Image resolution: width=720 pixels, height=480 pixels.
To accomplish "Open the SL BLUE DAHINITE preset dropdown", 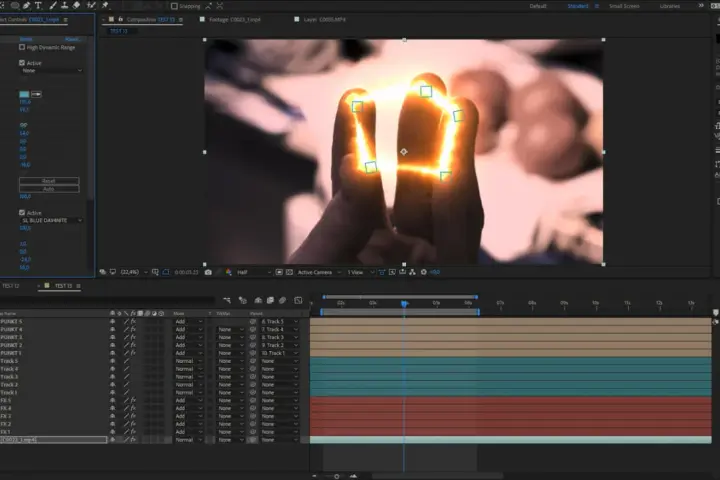I will point(51,220).
